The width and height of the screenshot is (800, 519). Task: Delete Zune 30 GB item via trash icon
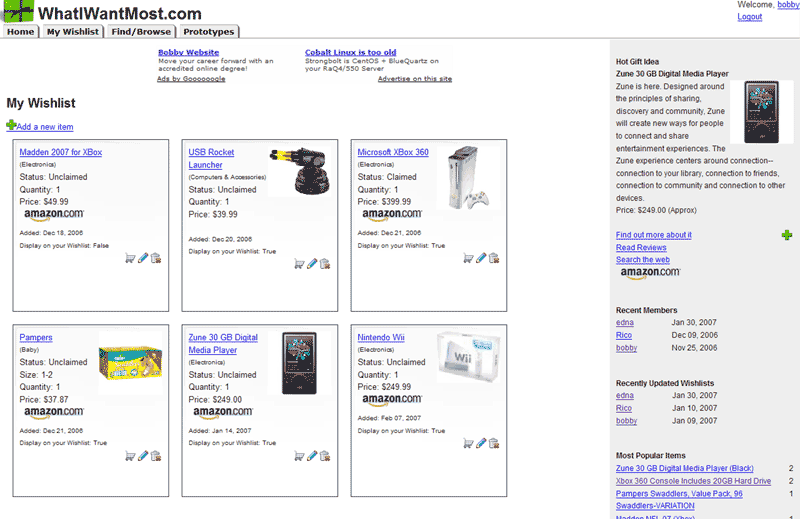324,456
